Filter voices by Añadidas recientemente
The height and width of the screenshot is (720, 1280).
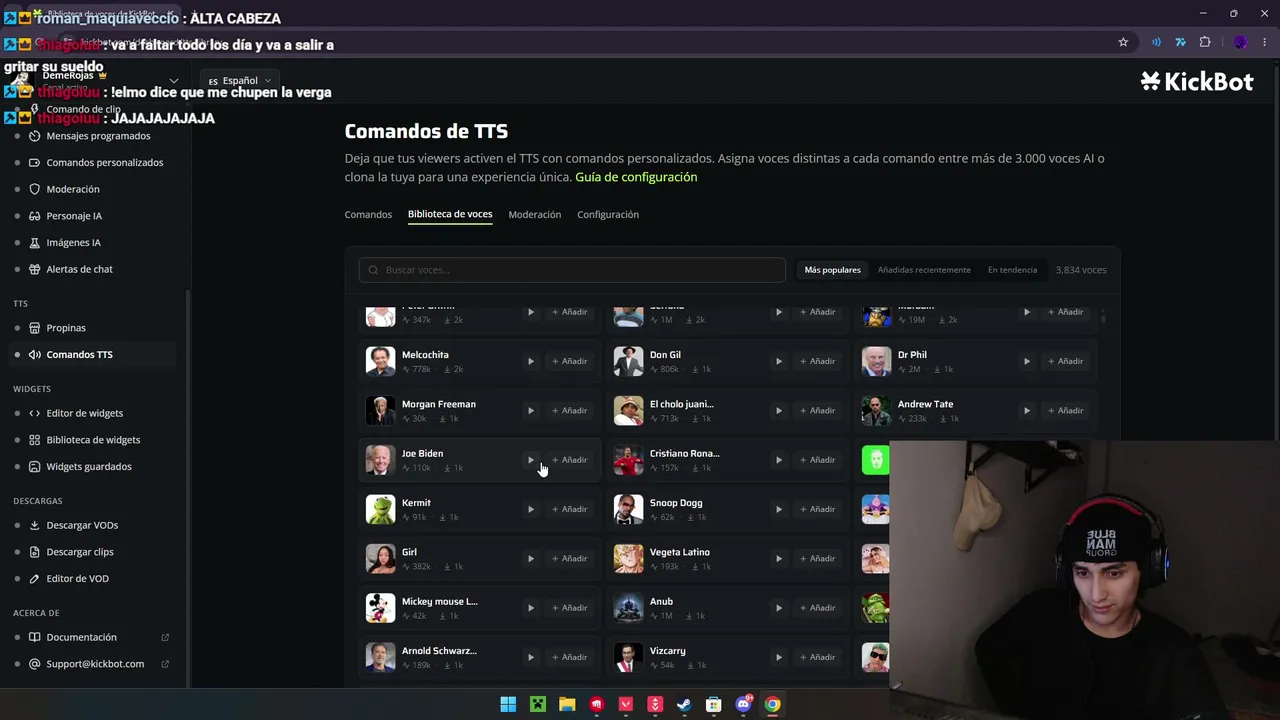pos(924,270)
